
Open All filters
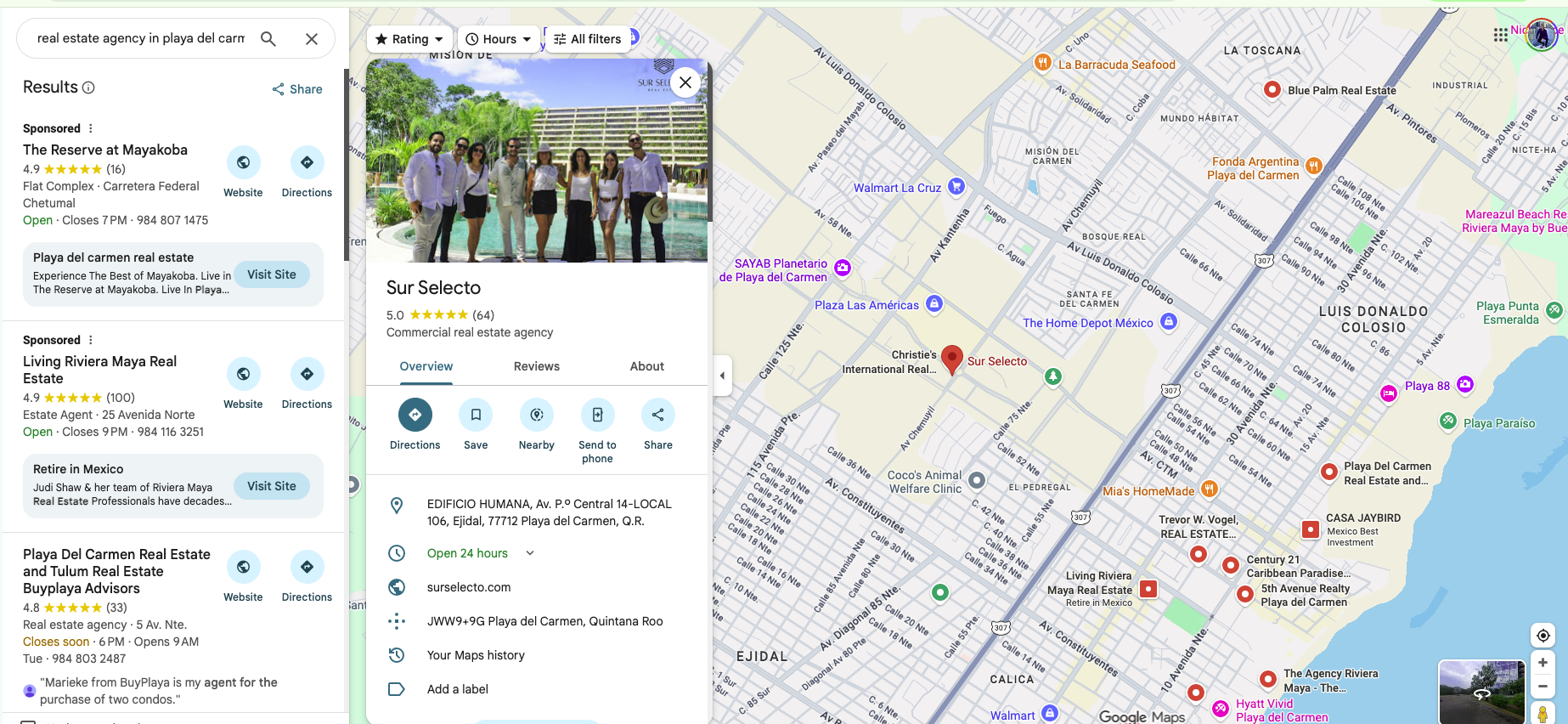pyautogui.click(x=588, y=39)
